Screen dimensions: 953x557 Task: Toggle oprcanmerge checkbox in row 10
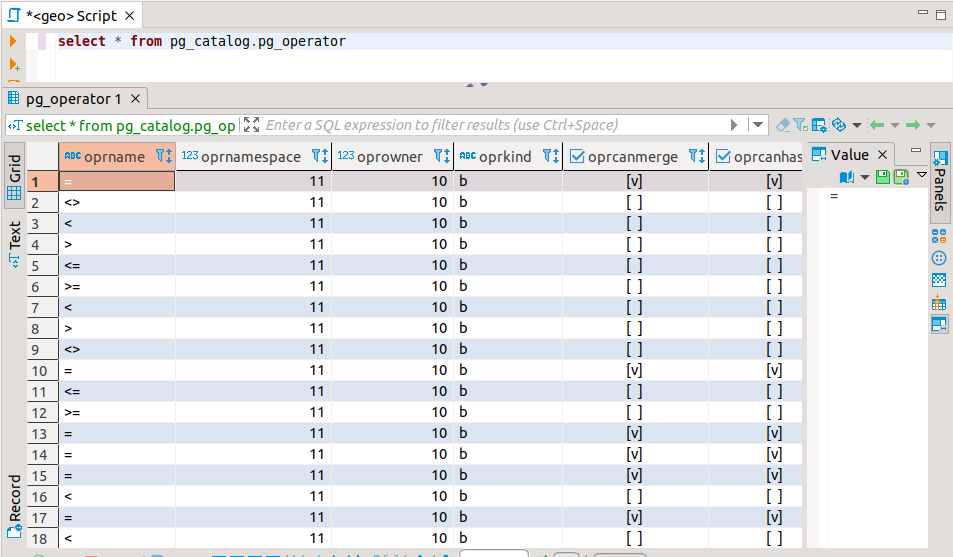[634, 370]
